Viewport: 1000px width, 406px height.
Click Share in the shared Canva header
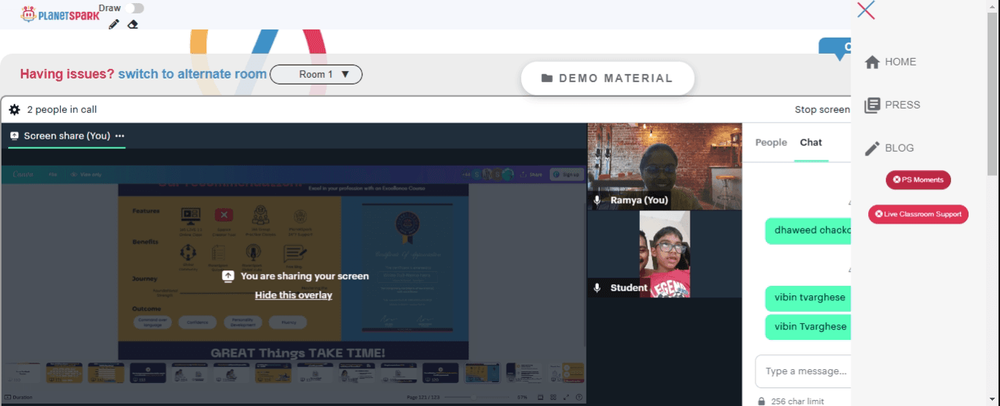click(x=531, y=174)
